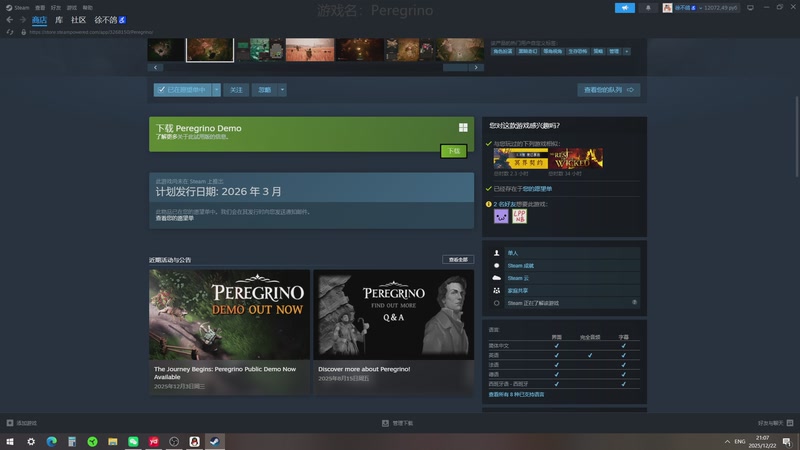Open Microsoft Edge from the taskbar
The height and width of the screenshot is (450, 800).
tap(52, 441)
